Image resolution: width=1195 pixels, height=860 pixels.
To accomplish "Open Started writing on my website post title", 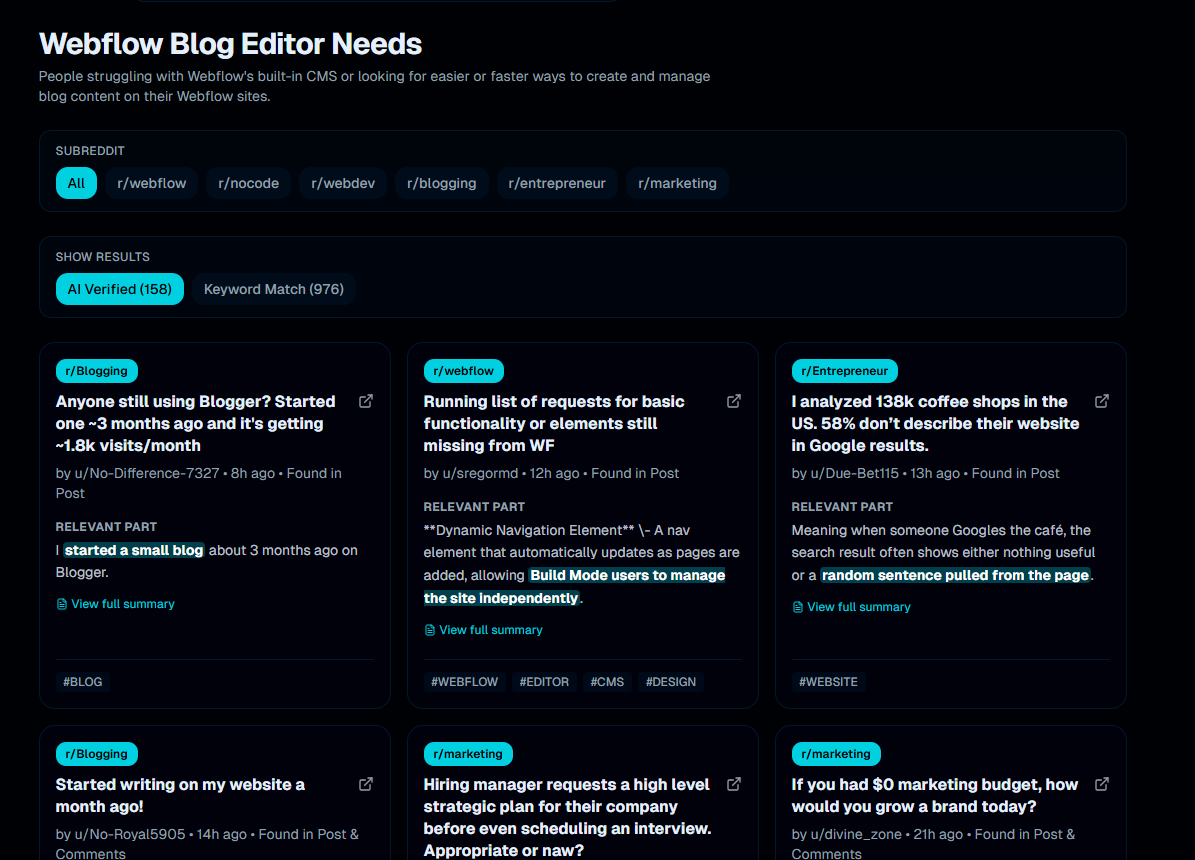I will [180, 795].
